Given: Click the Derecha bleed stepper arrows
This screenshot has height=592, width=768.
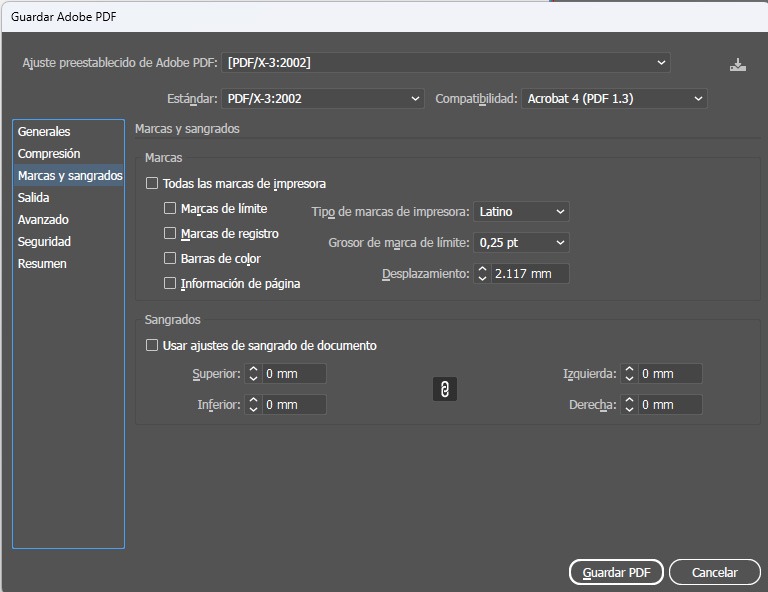Looking at the screenshot, I should pyautogui.click(x=629, y=405).
